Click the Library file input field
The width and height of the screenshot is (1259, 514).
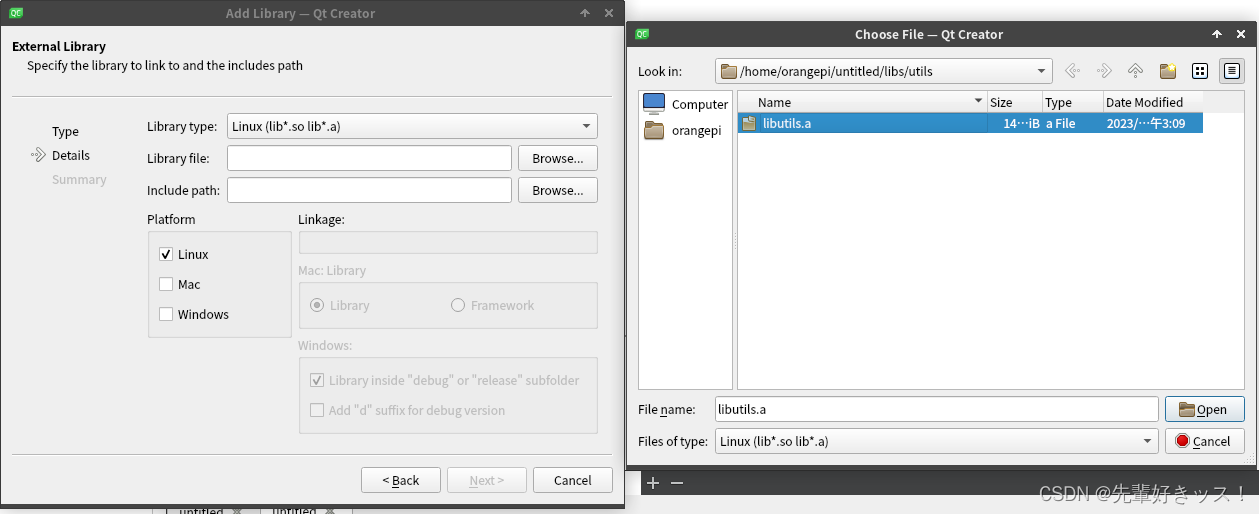click(x=370, y=158)
